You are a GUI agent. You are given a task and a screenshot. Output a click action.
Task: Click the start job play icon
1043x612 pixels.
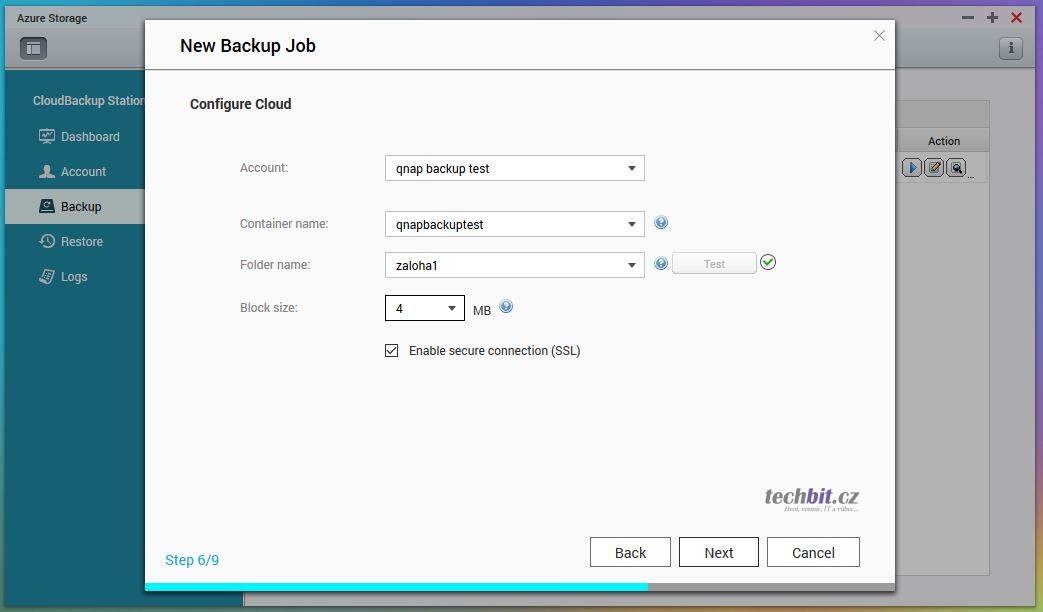[911, 168]
